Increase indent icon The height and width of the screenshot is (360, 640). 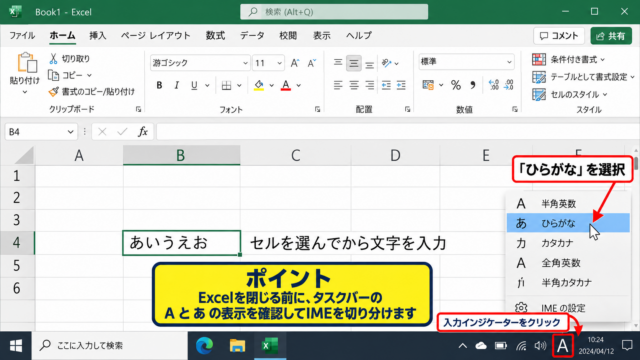point(402,85)
